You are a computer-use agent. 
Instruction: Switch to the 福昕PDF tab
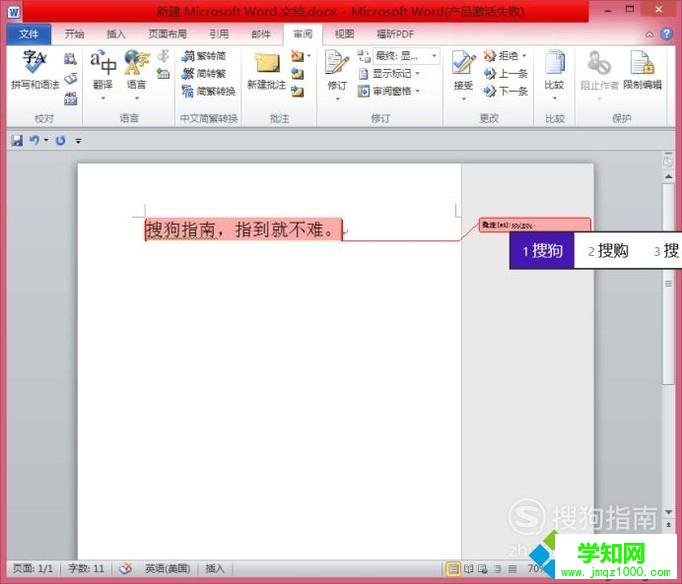(395, 34)
